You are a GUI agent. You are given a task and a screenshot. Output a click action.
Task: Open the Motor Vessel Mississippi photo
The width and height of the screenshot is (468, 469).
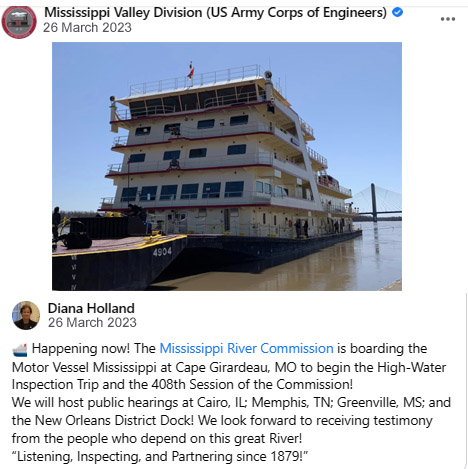(227, 166)
